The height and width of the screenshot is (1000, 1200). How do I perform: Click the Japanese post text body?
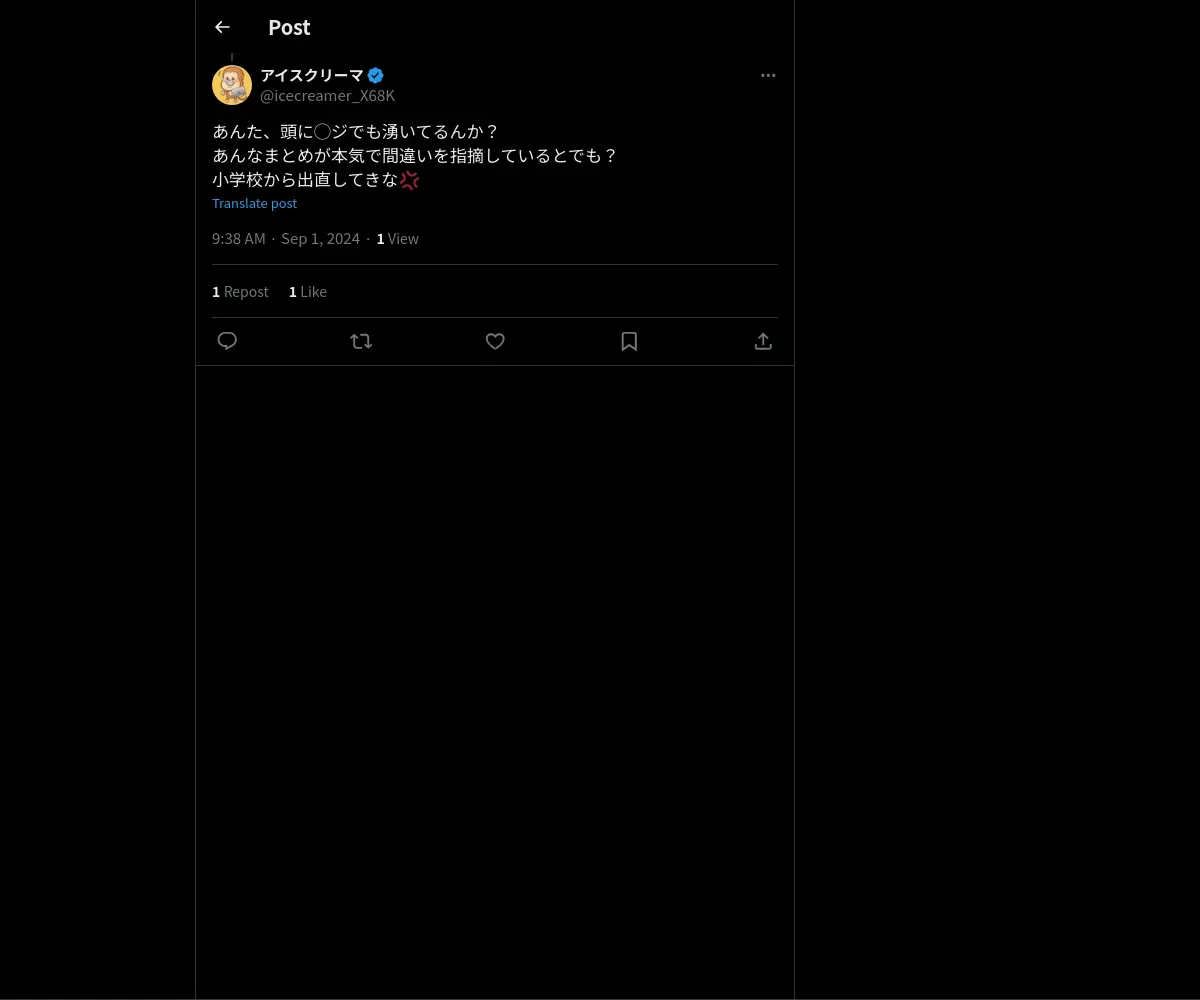click(x=415, y=156)
